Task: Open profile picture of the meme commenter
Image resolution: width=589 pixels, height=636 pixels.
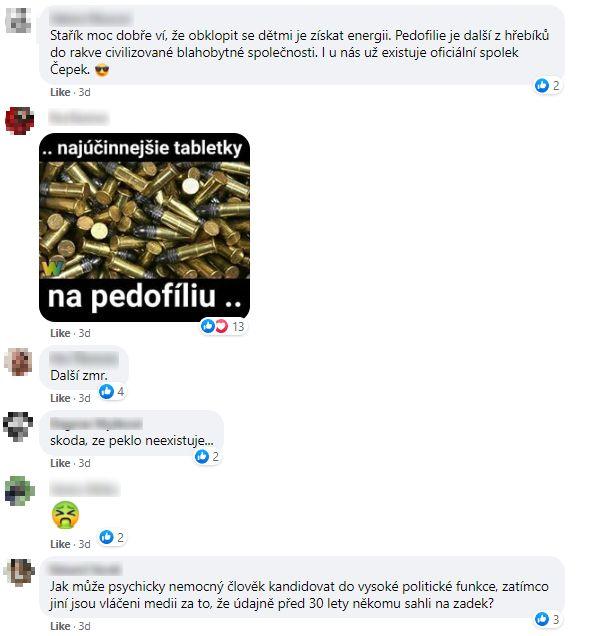Action: pyautogui.click(x=19, y=120)
